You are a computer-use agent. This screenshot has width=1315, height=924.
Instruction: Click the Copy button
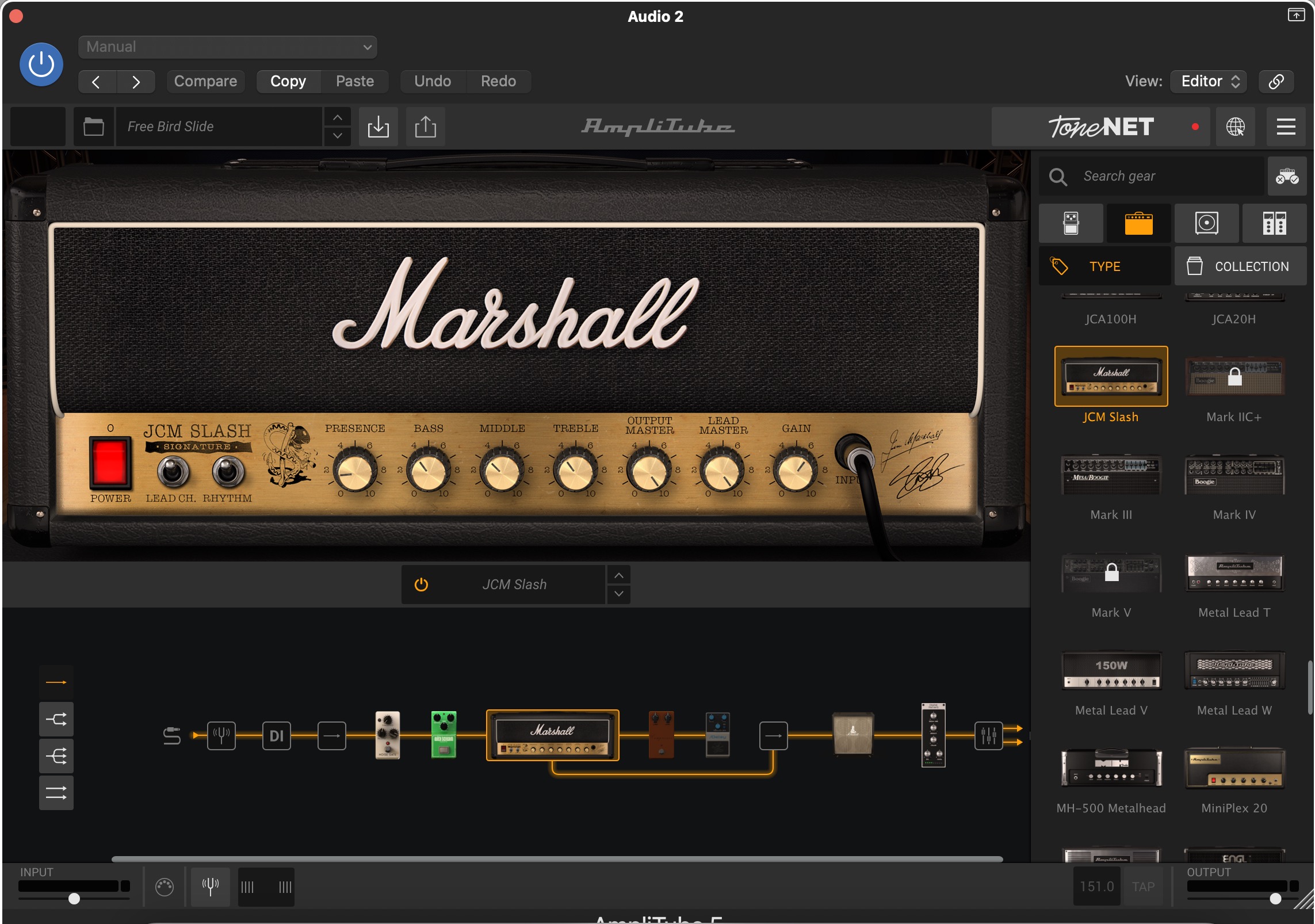coord(288,82)
